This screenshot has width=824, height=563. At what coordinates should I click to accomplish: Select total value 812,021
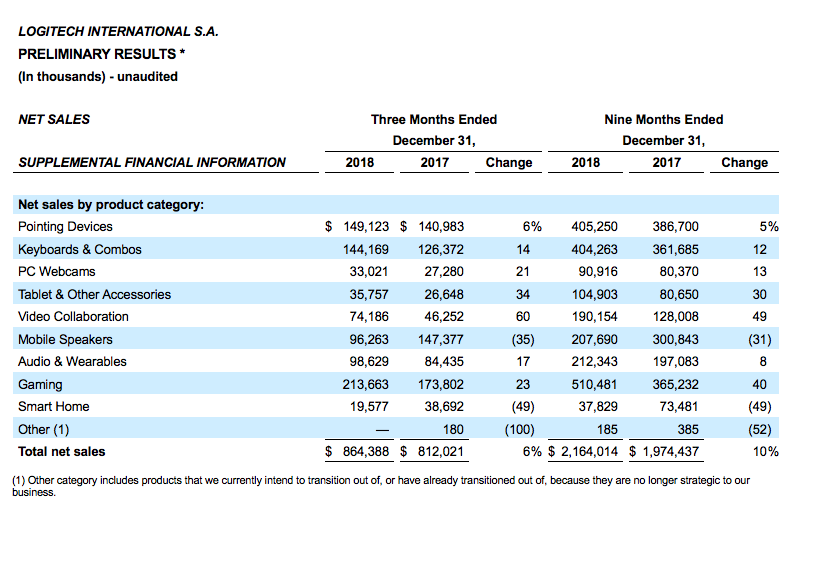pos(441,452)
